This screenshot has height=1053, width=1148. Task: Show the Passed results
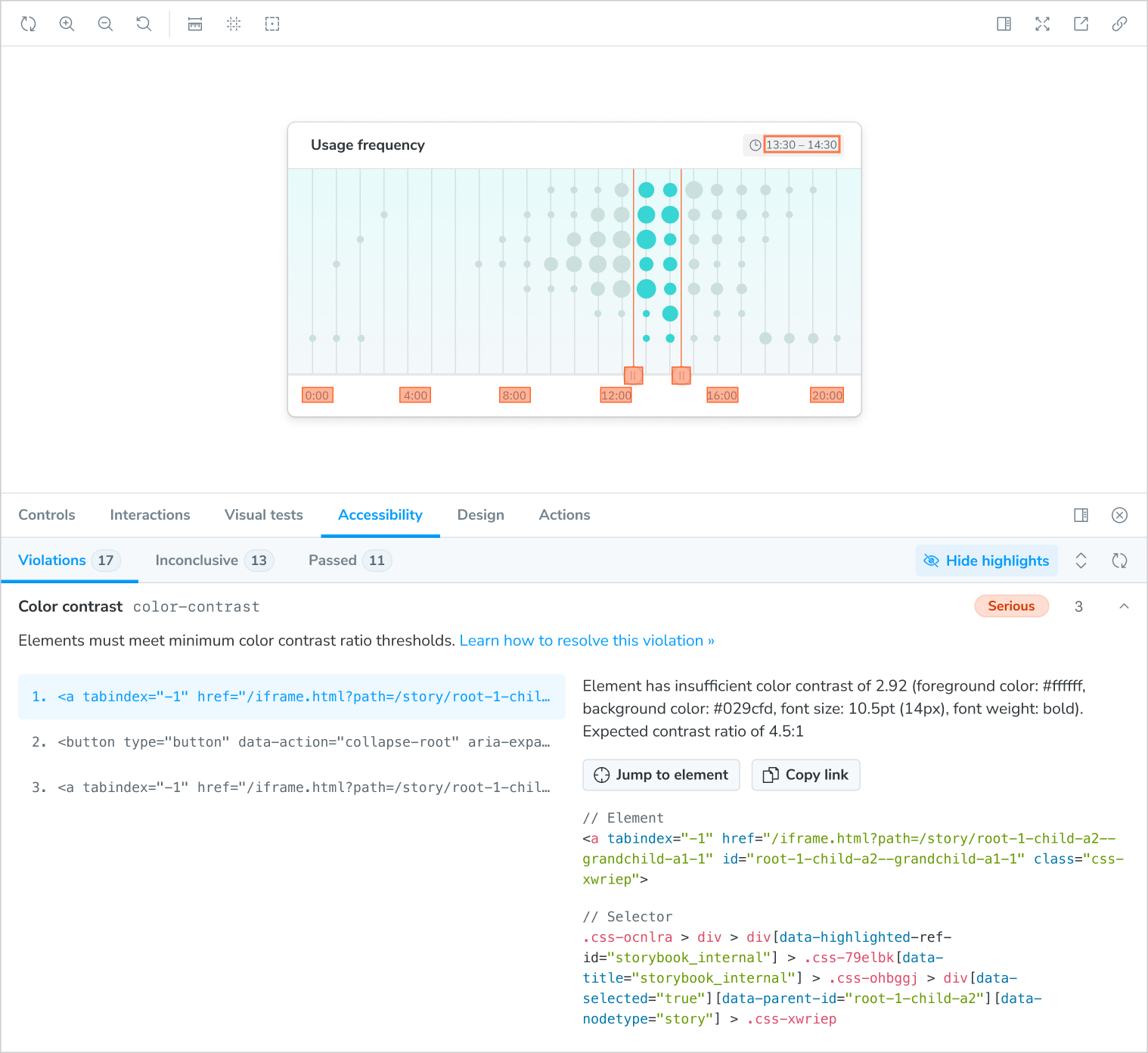(x=349, y=560)
